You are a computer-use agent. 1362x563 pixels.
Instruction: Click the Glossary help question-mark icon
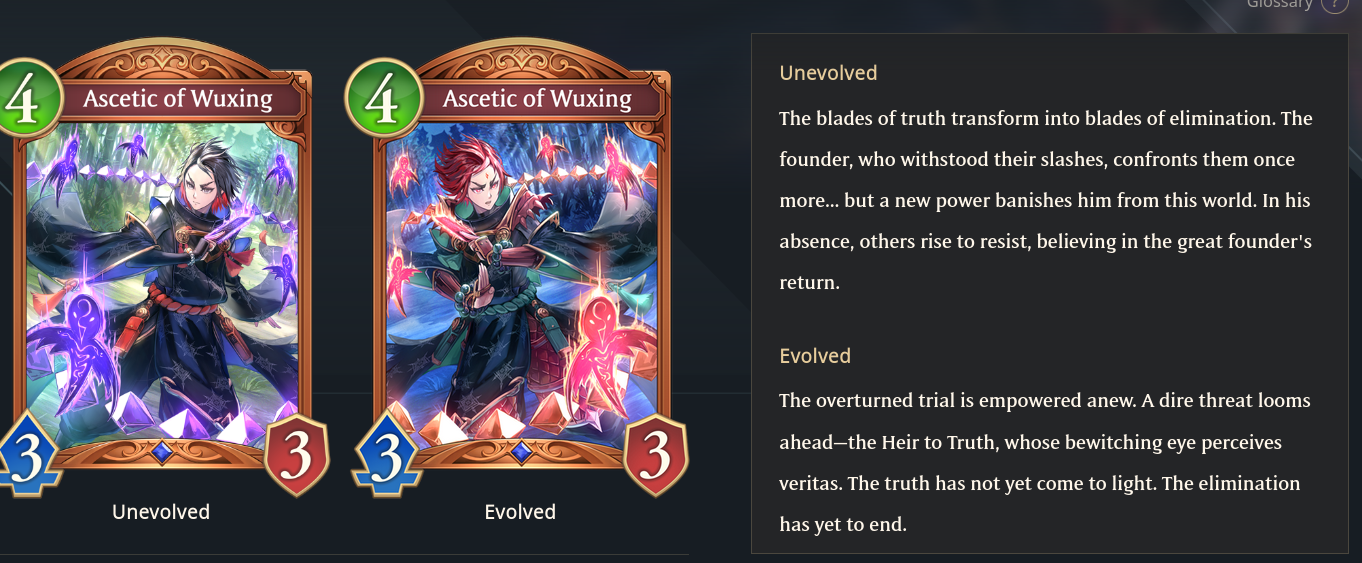pos(1334,3)
